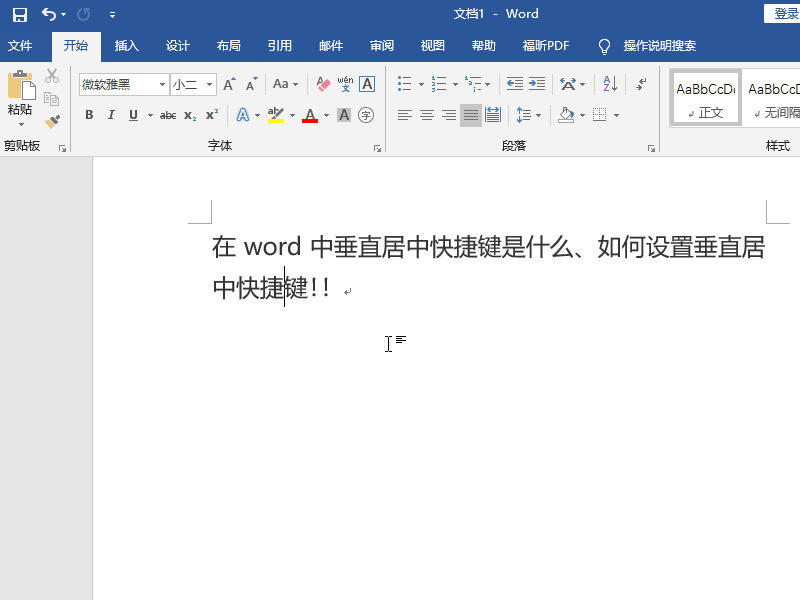Click the Sort A-Z icon

610,84
